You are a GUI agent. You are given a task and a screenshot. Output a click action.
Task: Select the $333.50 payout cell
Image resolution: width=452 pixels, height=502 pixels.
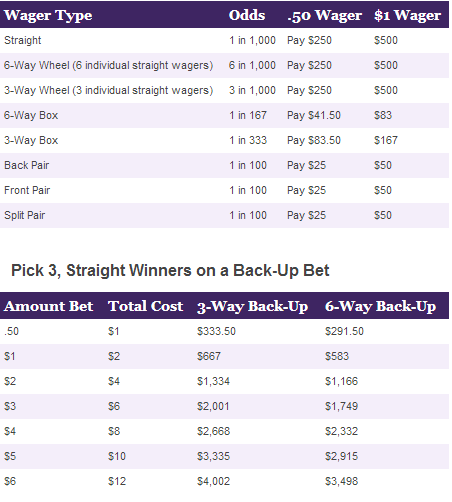216,331
